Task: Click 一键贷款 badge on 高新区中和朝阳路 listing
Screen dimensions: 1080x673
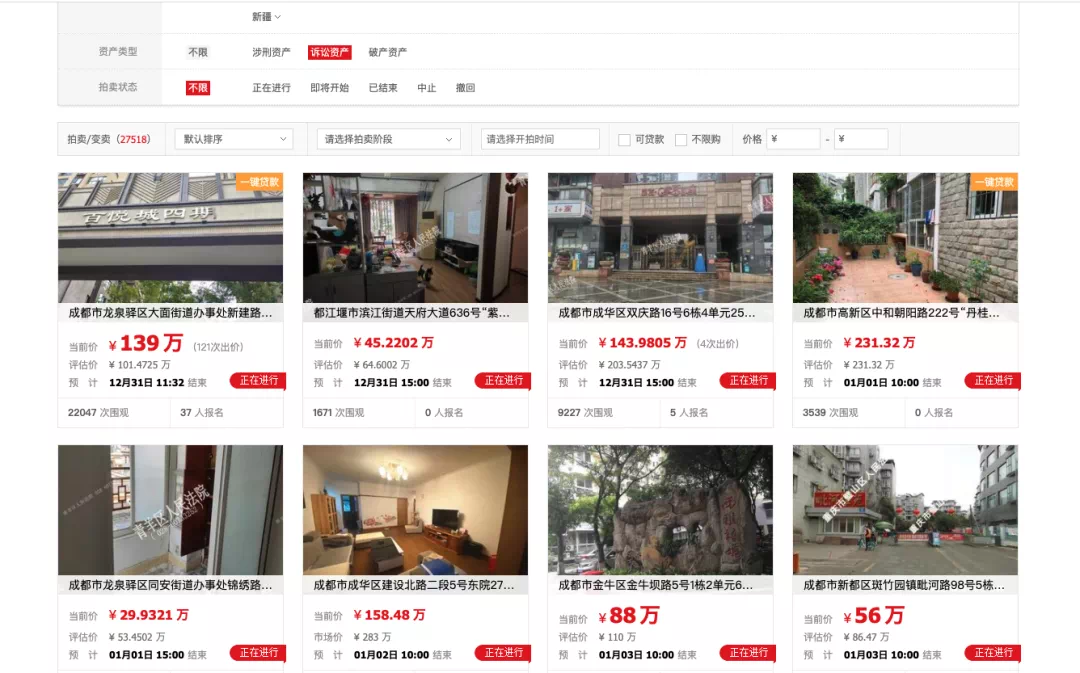Action: point(995,182)
